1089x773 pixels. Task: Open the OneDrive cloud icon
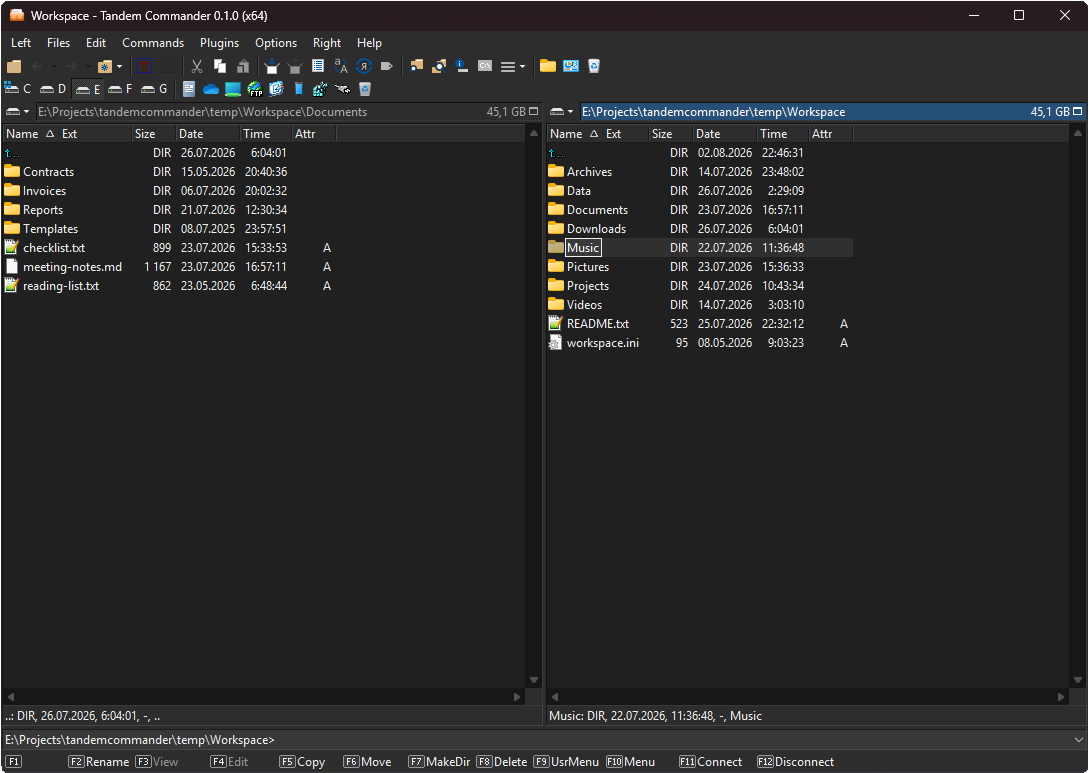point(211,89)
